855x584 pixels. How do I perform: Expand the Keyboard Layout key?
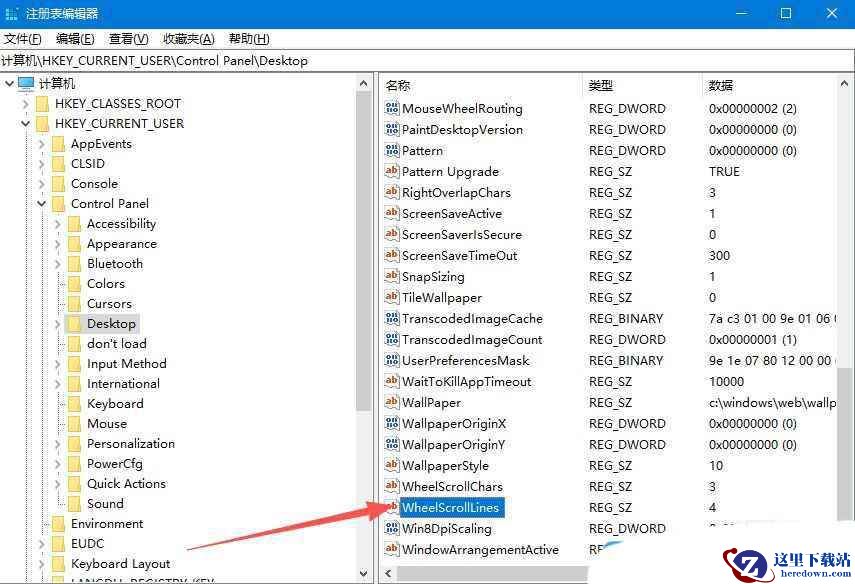click(41, 564)
